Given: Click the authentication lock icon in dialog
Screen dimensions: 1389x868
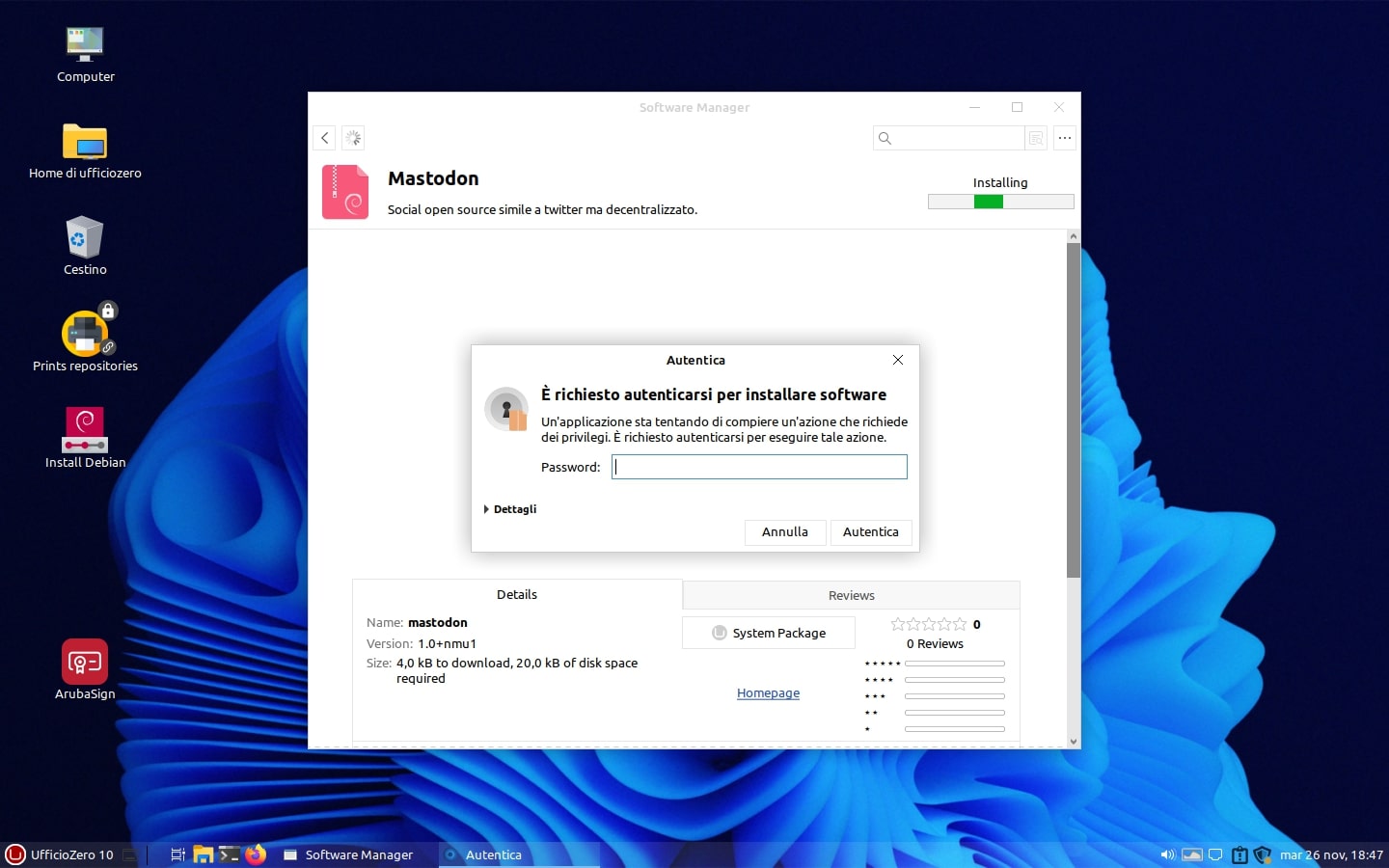Looking at the screenshot, I should tap(506, 409).
